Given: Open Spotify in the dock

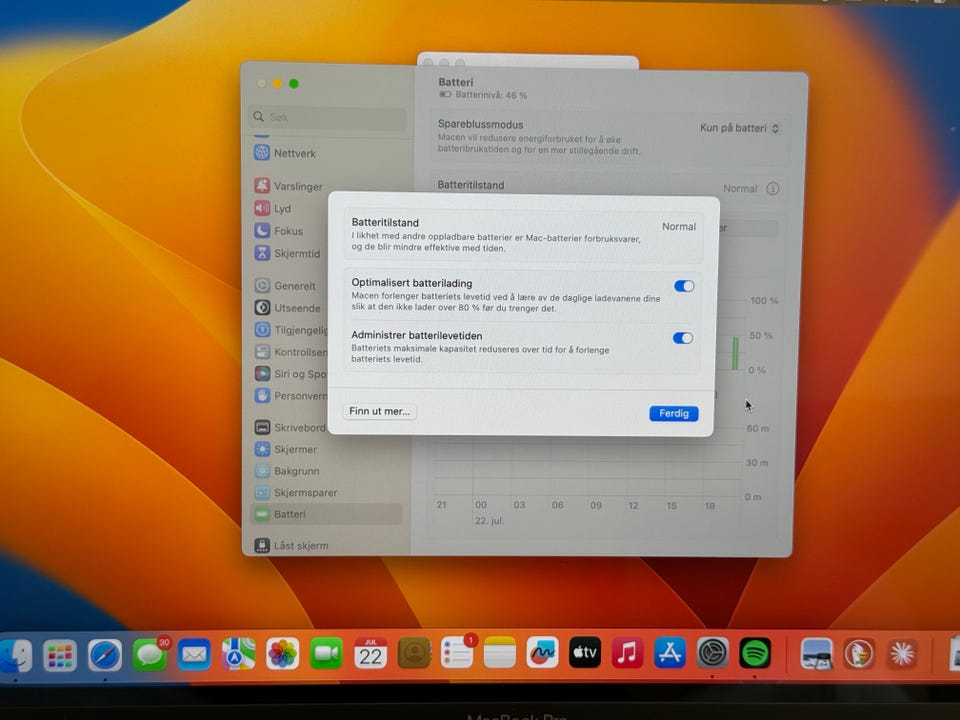Looking at the screenshot, I should pos(755,653).
